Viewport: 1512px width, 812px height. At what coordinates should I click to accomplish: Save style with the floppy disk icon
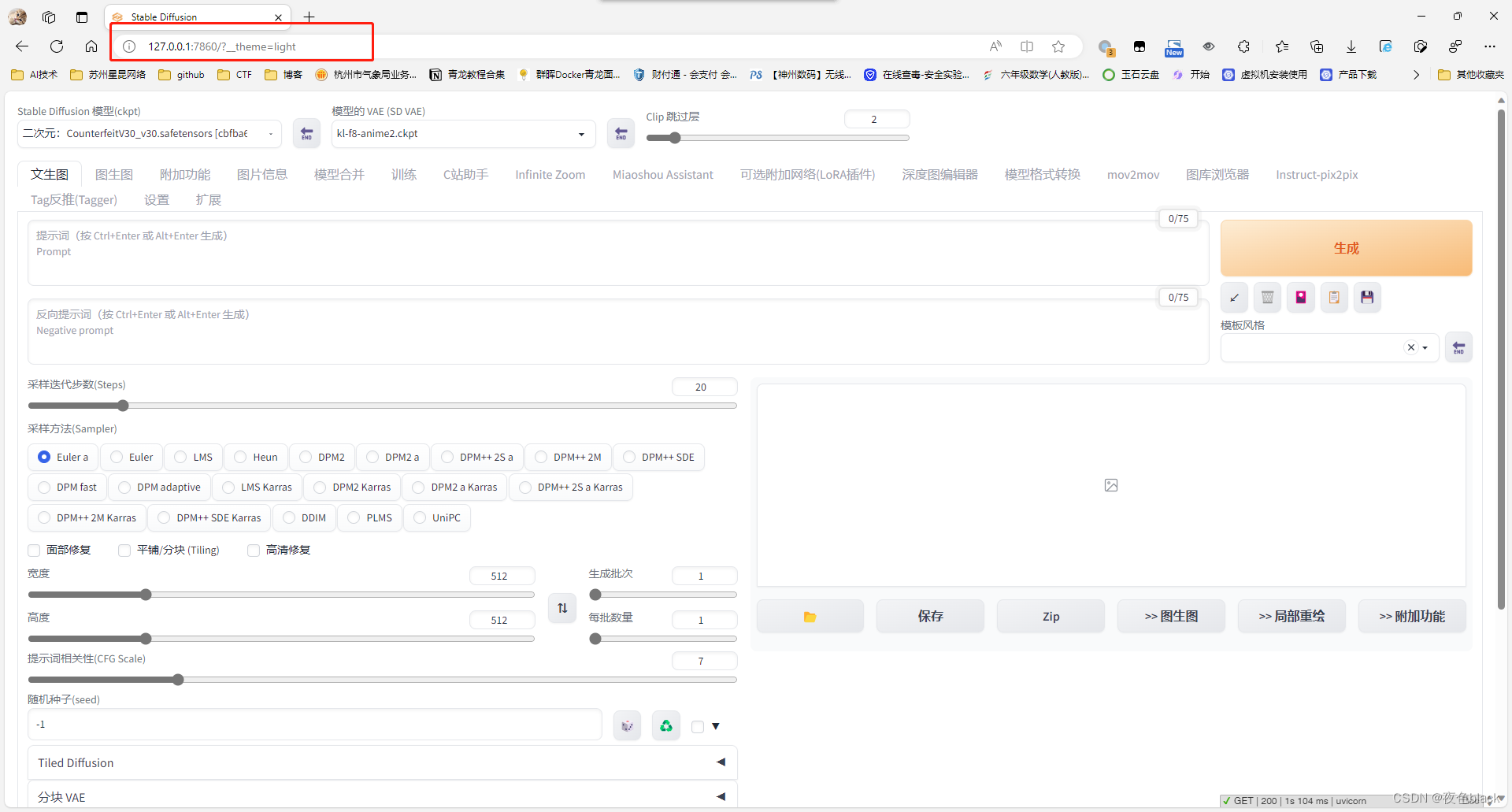click(x=1367, y=298)
